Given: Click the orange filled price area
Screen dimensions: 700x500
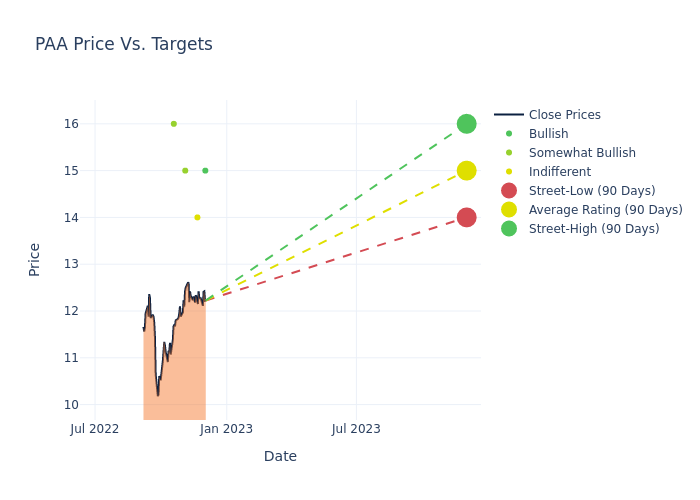Looking at the screenshot, I should pos(175,380).
